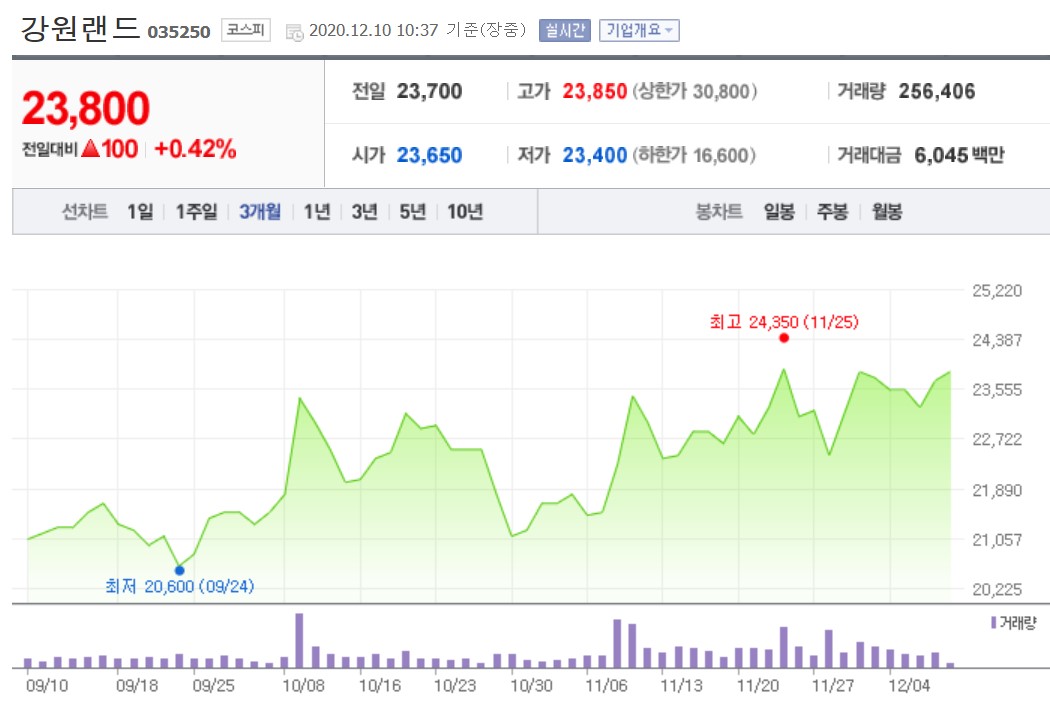Click the red up-triangle change indicator
Image resolution: width=1050 pixels, height=709 pixels.
click(x=90, y=149)
